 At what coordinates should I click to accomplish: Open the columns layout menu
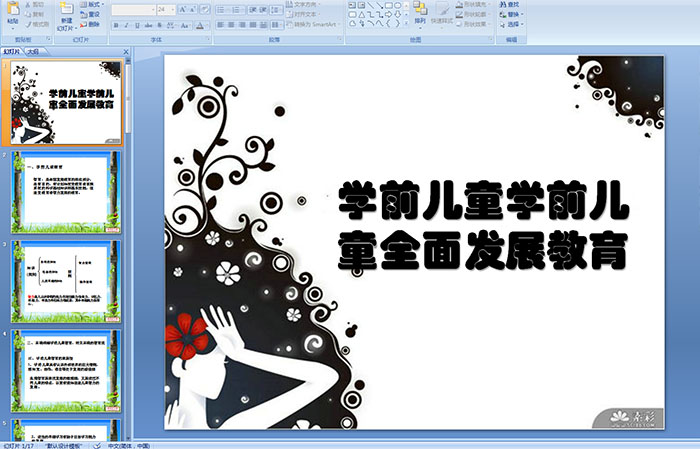tap(277, 25)
